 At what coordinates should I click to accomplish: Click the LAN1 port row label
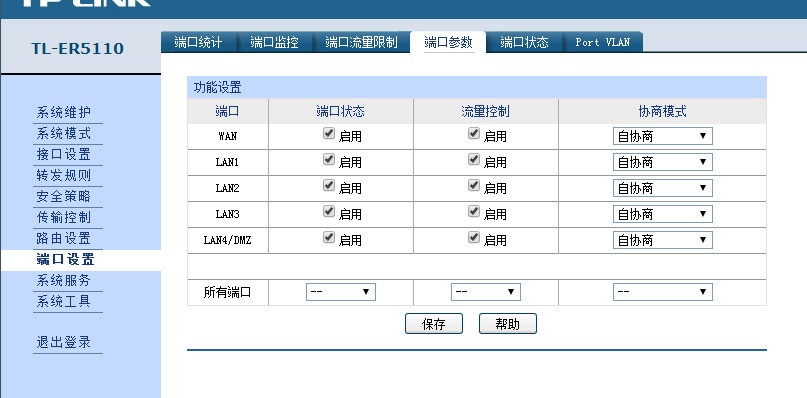(x=227, y=162)
